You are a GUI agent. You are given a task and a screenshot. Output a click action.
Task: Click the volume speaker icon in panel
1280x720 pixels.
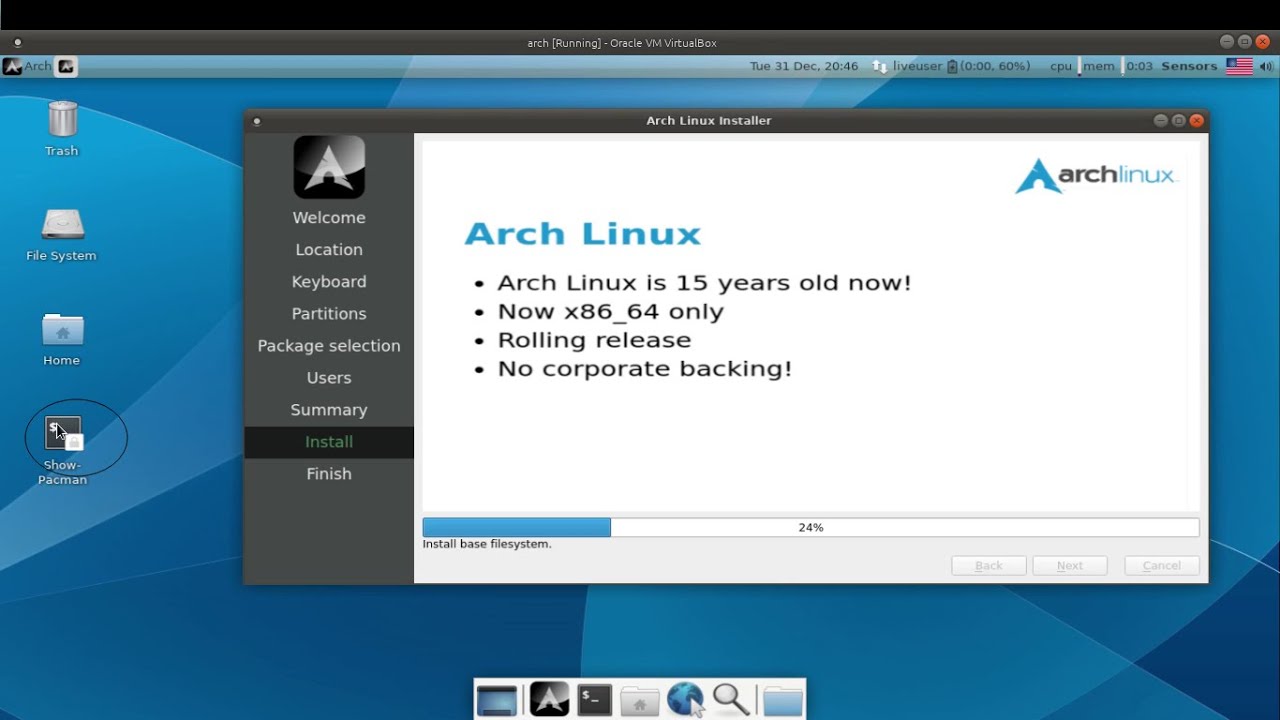tap(1268, 66)
